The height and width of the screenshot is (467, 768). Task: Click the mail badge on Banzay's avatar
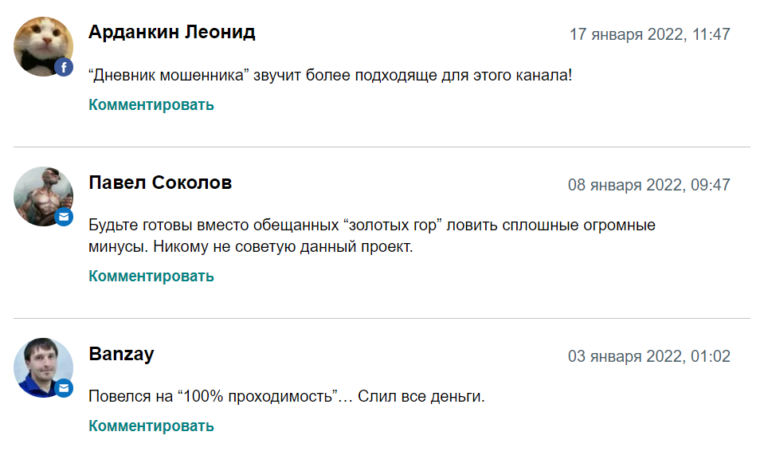point(65,387)
